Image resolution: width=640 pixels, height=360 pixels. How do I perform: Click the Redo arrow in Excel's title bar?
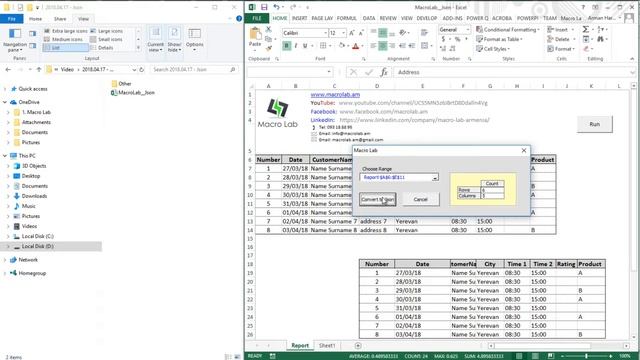[293, 7]
